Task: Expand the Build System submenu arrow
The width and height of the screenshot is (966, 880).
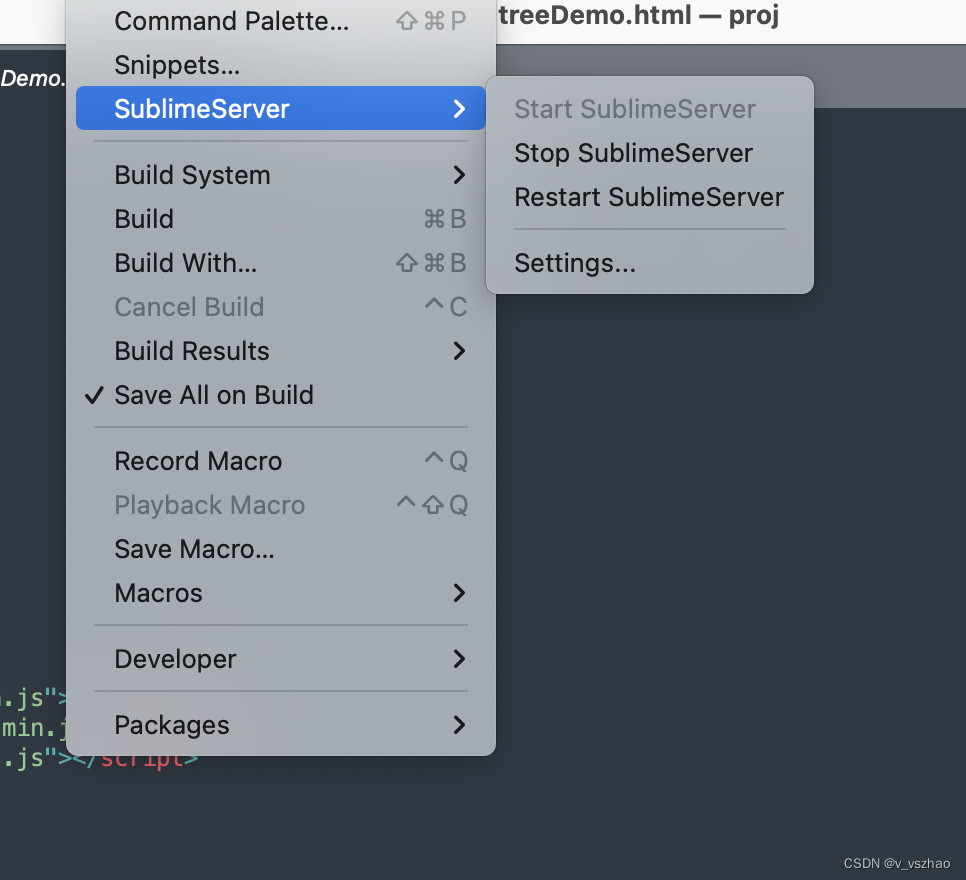Action: pyautogui.click(x=459, y=175)
